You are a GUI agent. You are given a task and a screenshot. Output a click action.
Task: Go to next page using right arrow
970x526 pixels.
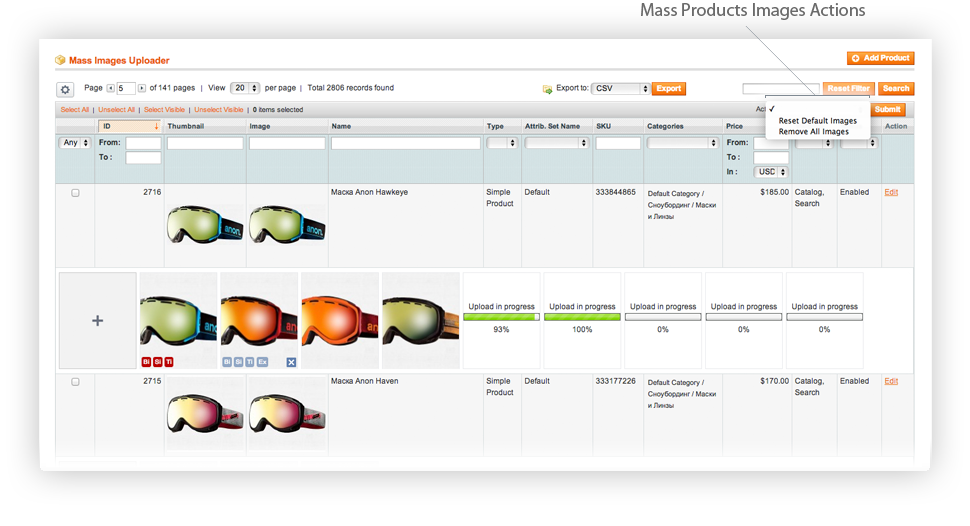(142, 89)
